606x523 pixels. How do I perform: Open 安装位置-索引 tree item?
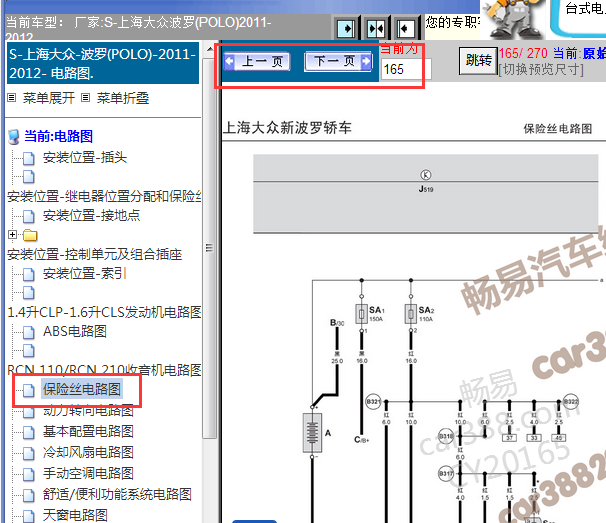[x=85, y=273]
